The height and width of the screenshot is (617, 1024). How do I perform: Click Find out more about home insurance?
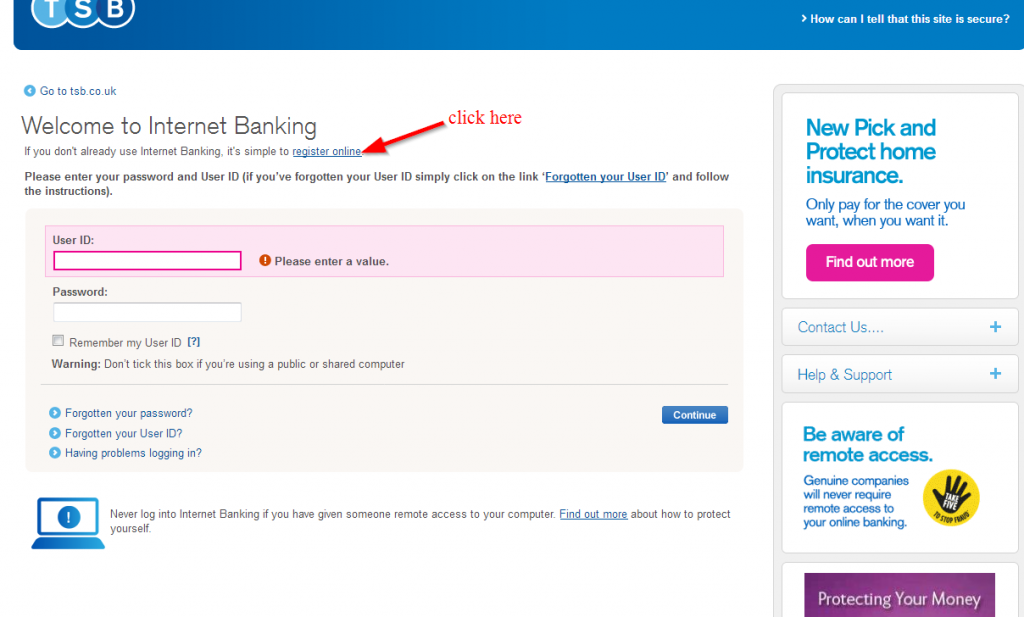tap(869, 262)
